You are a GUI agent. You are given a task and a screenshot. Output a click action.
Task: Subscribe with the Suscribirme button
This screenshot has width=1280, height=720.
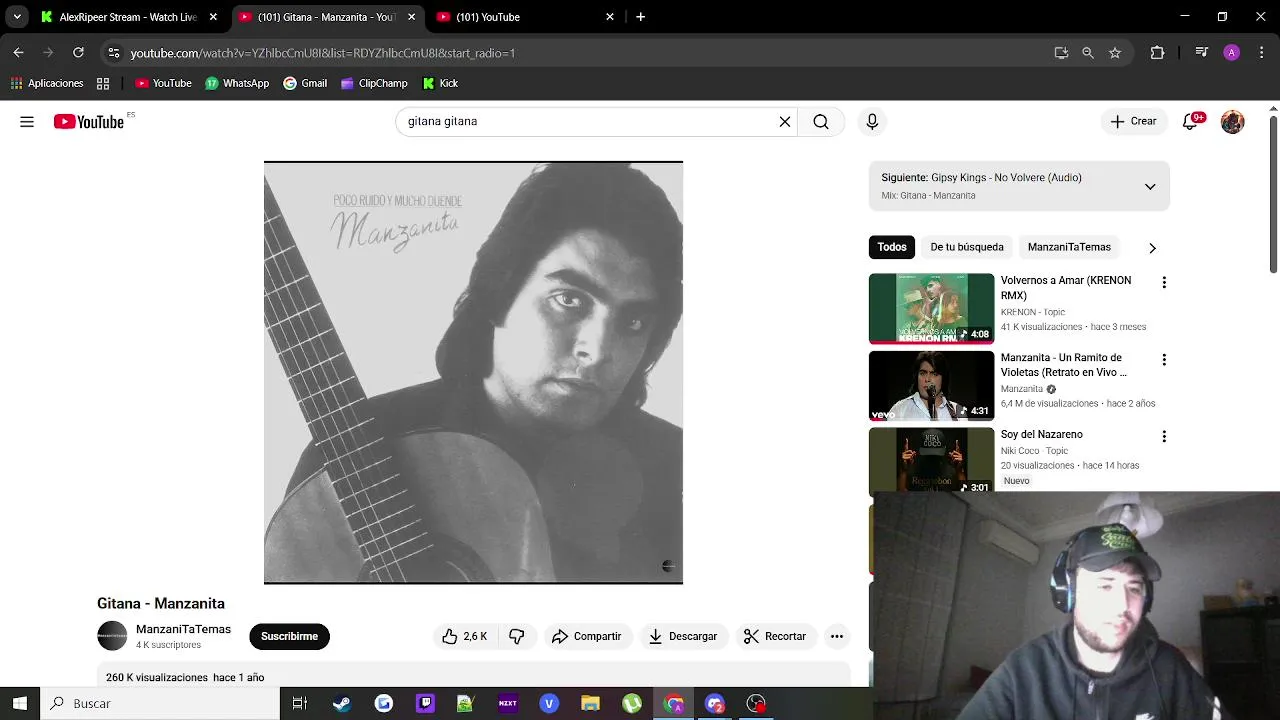289,636
